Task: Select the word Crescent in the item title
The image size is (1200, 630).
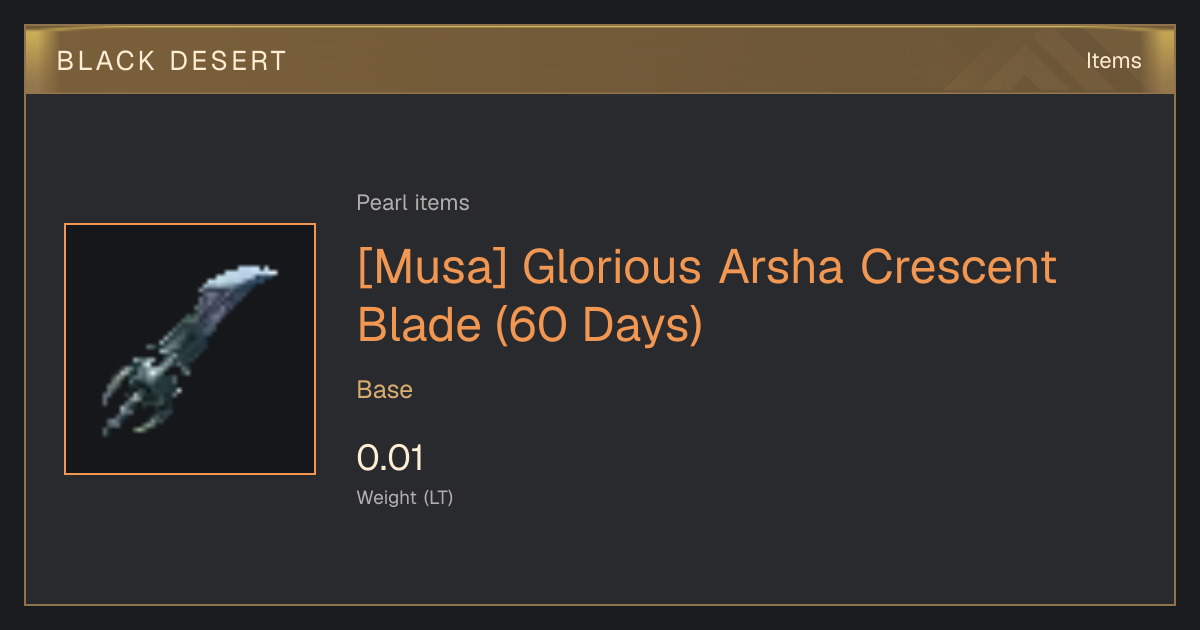Action: [959, 268]
